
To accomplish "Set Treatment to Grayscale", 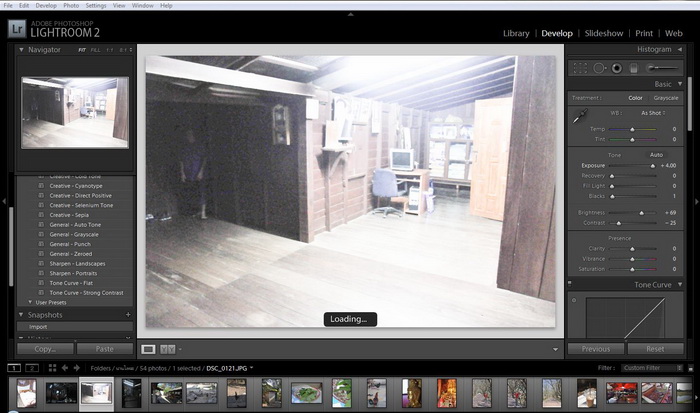I will click(x=666, y=98).
